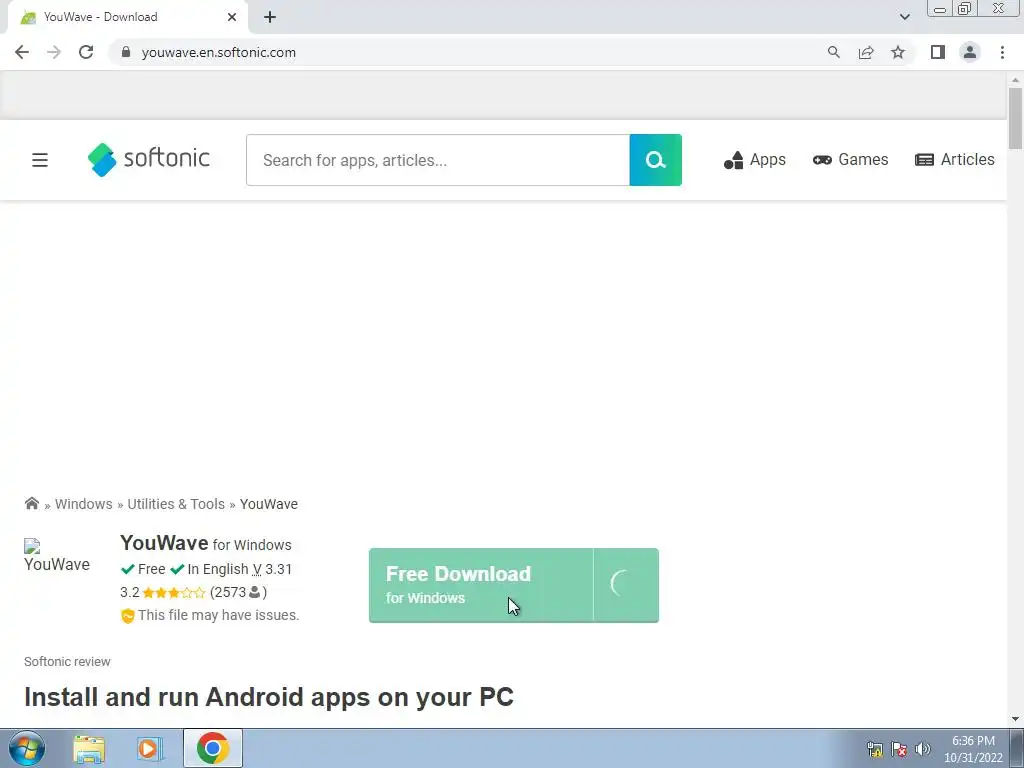Viewport: 1024px width, 768px height.
Task: Open Chrome's three-dot menu
Action: (1002, 52)
